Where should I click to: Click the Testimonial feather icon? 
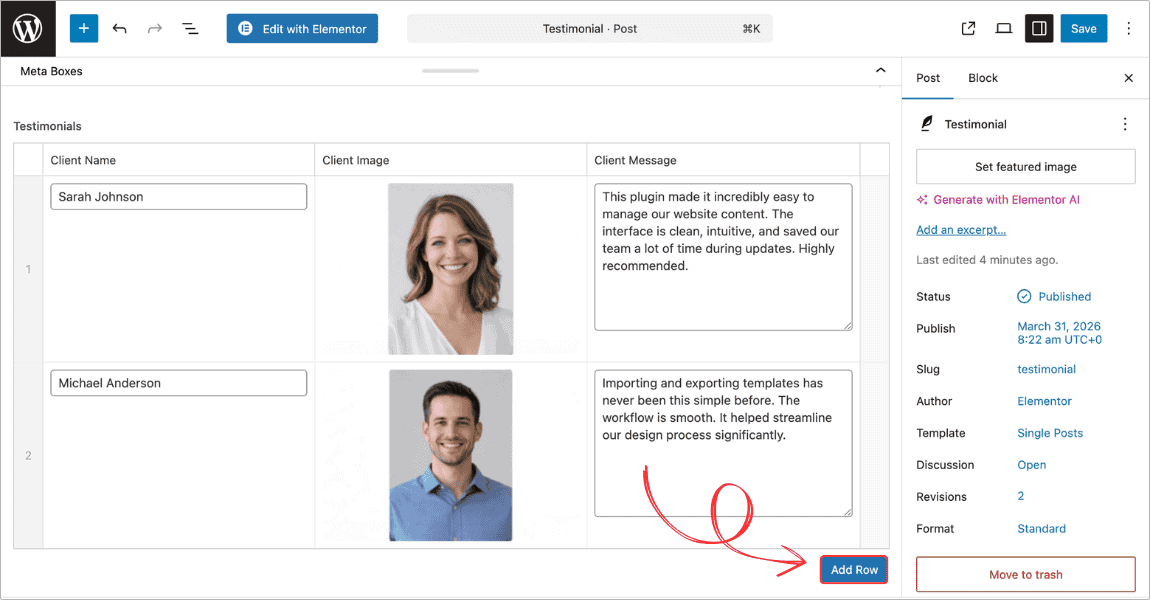tap(927, 124)
